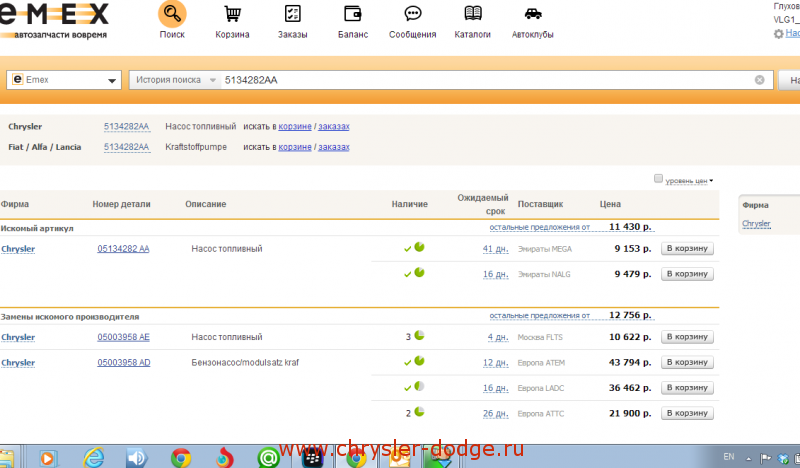This screenshot has height=468, width=800.
Task: Open the Emex source dropdown
Action: click(64, 80)
